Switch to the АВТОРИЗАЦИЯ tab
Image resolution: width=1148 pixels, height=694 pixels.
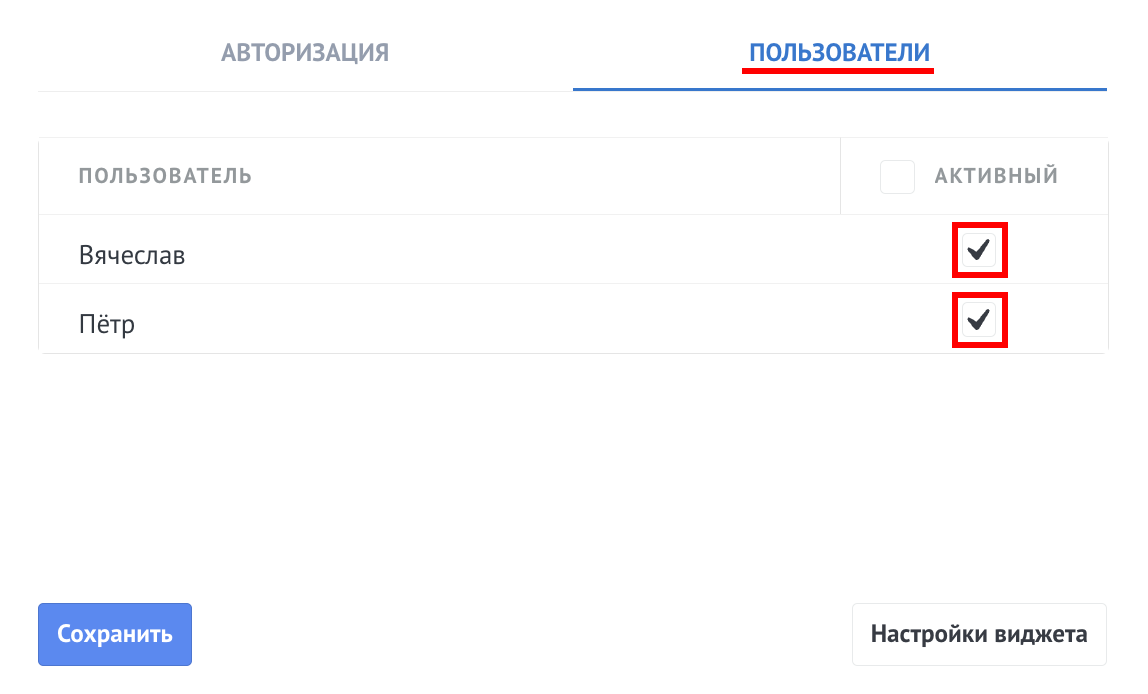(304, 53)
